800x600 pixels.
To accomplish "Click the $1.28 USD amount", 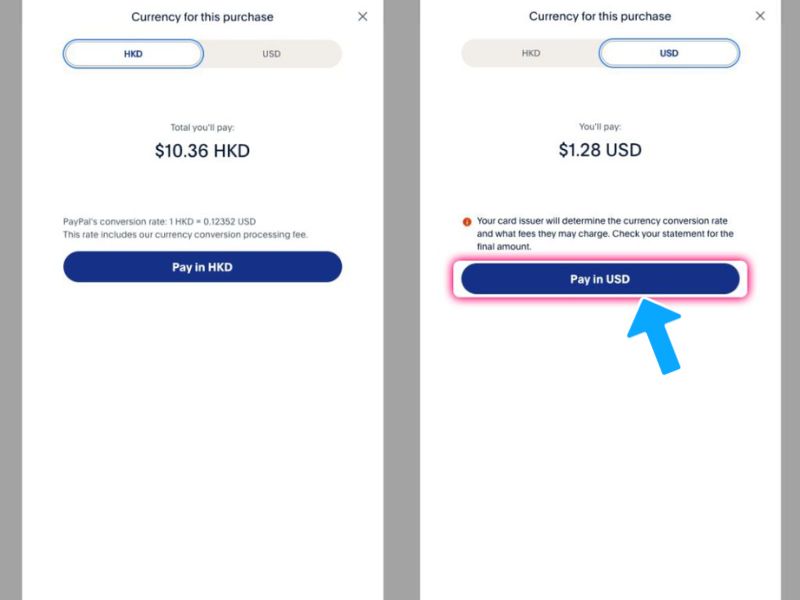I will (600, 151).
